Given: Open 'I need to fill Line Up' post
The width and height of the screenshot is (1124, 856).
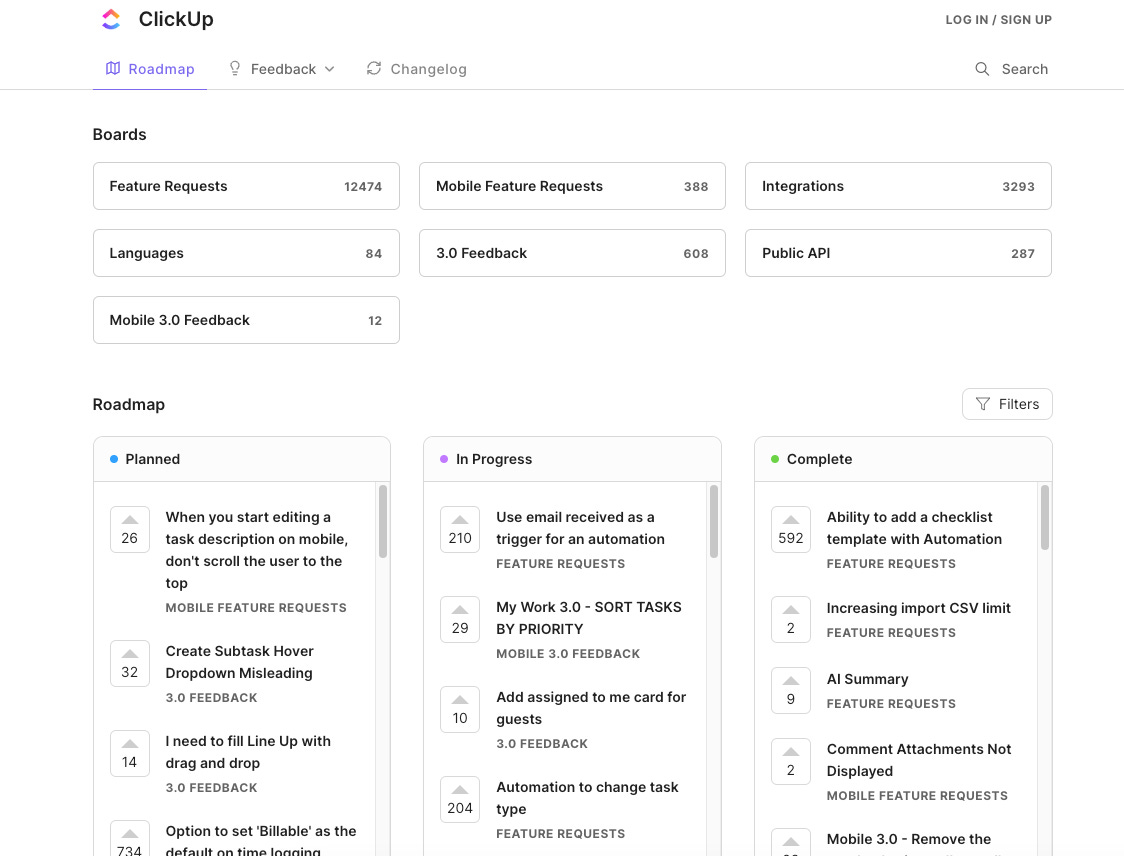Looking at the screenshot, I should click(x=248, y=752).
